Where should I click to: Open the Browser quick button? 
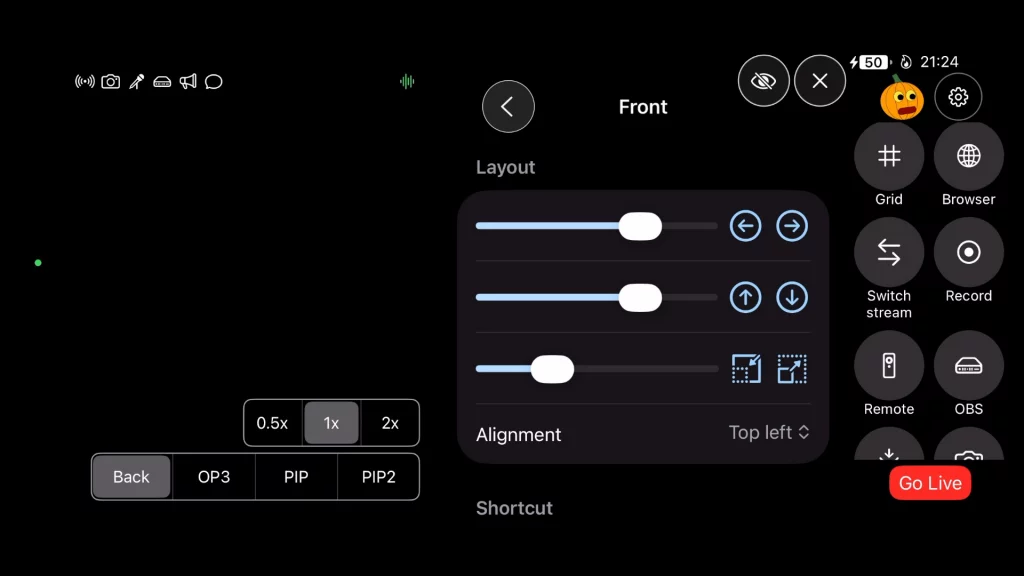[968, 156]
